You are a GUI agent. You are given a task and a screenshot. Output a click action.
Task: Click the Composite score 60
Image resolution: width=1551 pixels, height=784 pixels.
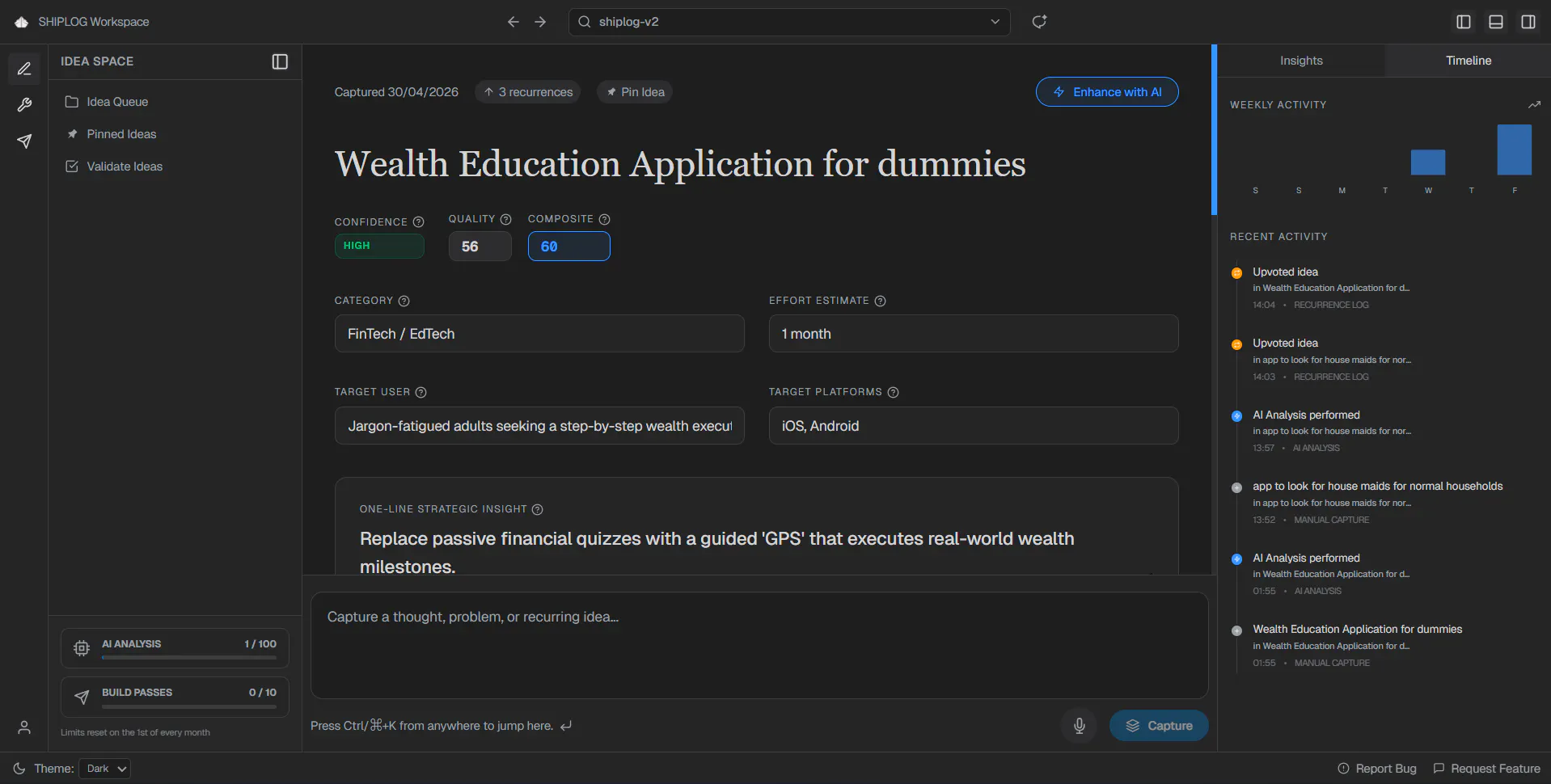click(569, 247)
